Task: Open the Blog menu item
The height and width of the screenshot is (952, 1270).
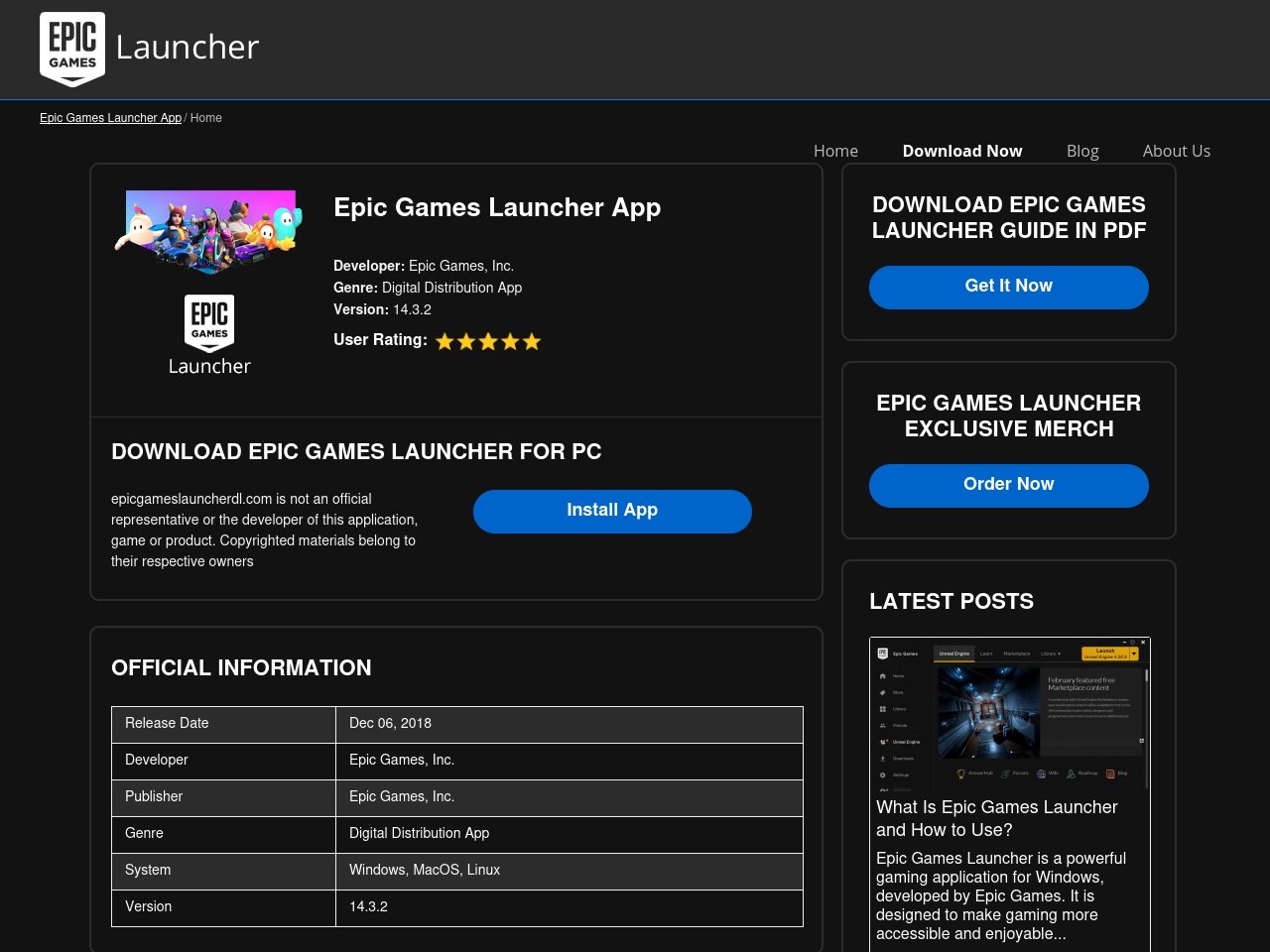Action: tap(1082, 151)
